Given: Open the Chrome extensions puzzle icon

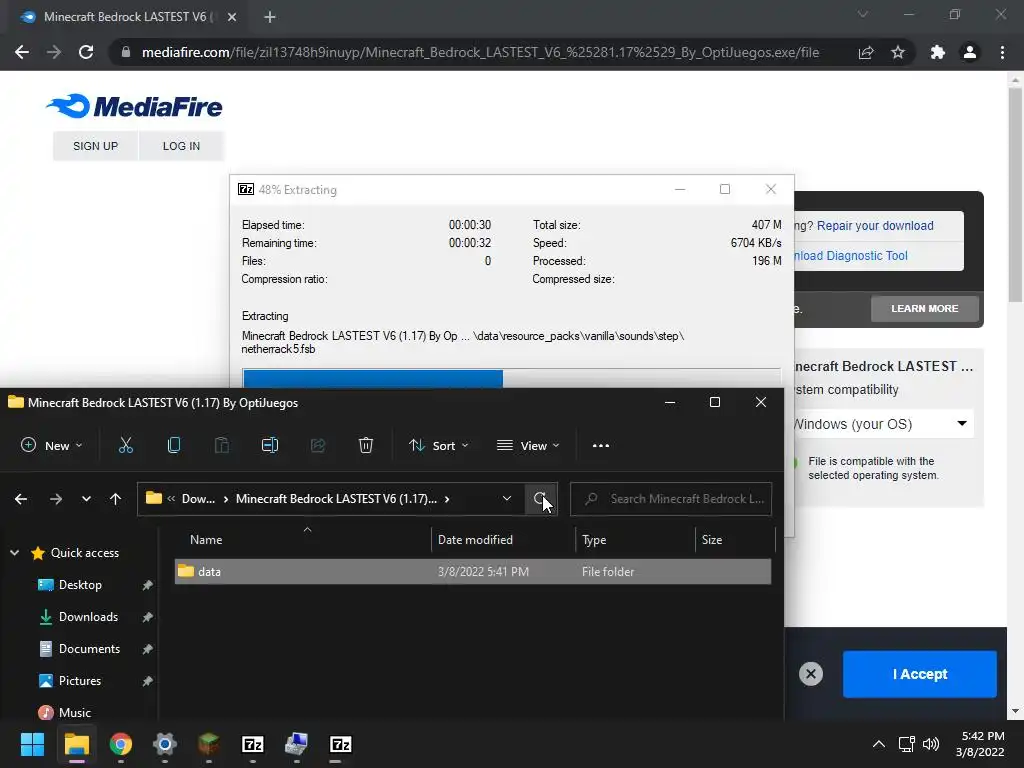Looking at the screenshot, I should [938, 52].
